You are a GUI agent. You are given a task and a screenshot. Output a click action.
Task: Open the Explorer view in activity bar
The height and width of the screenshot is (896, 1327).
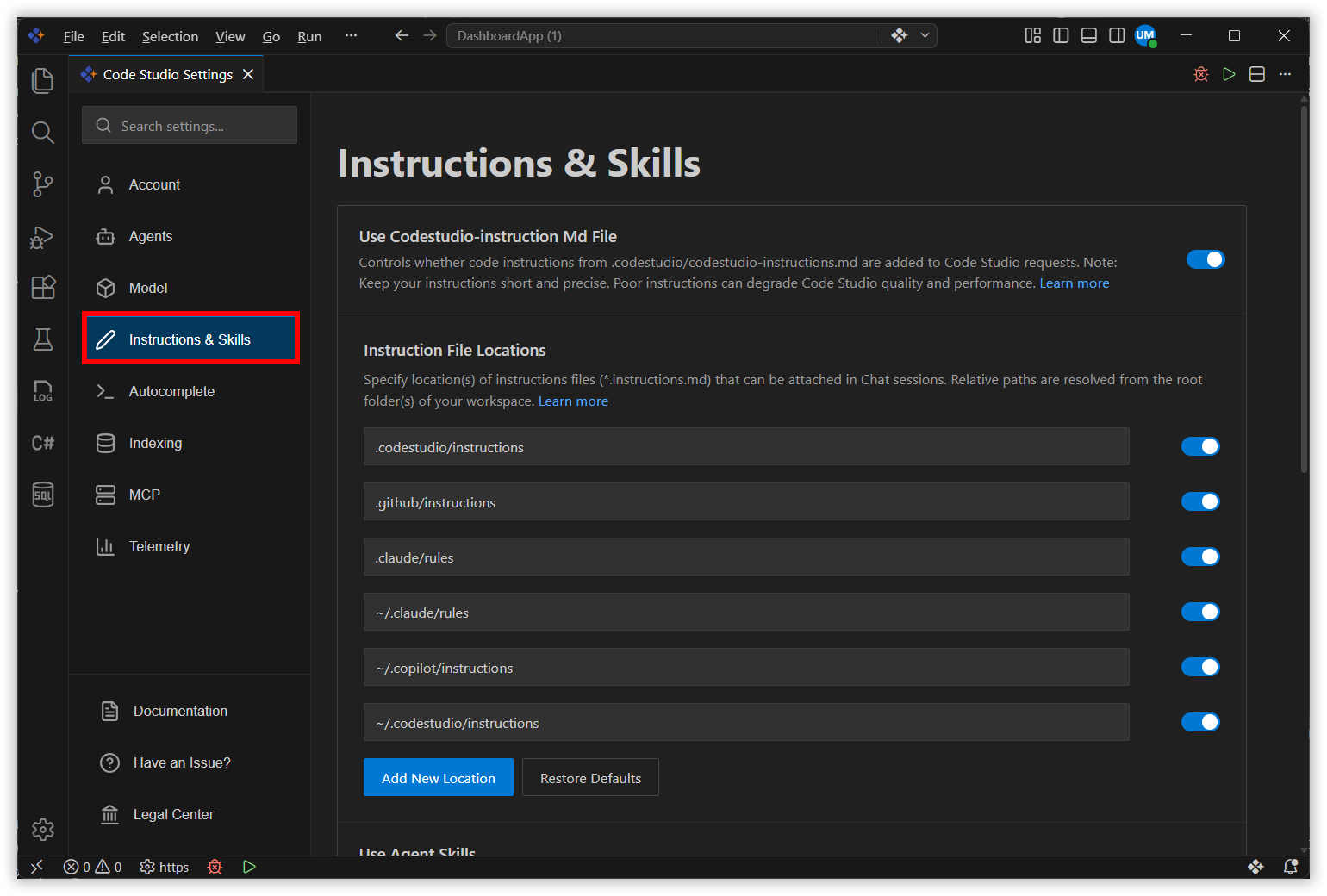[42, 80]
